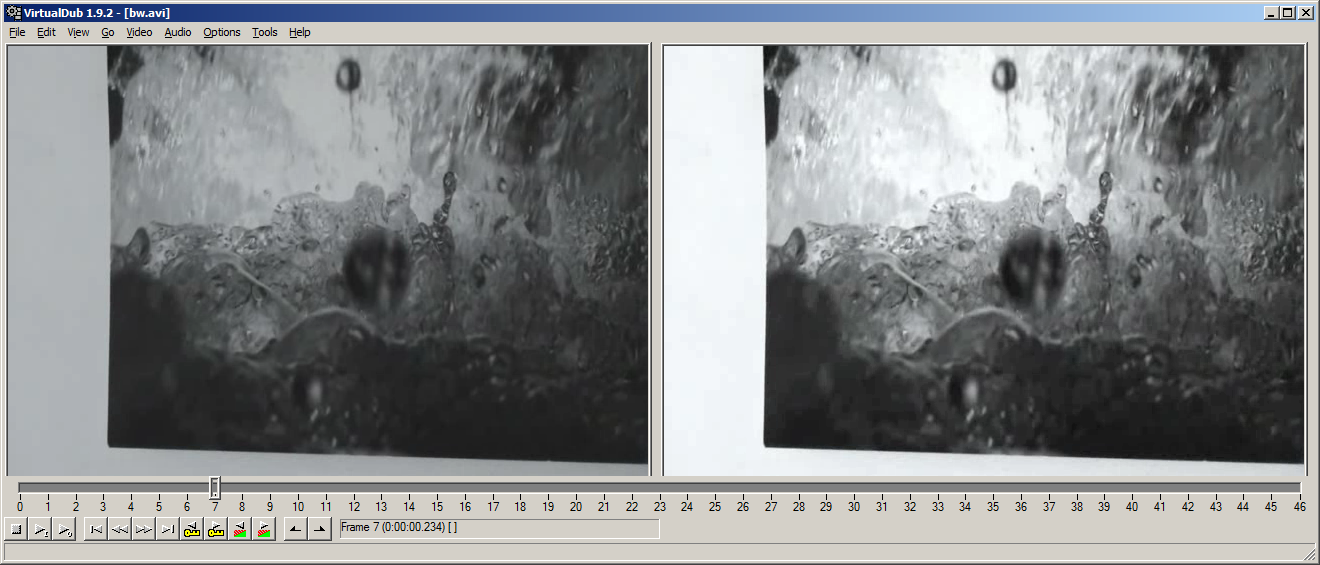1320x565 pixels.
Task: Open the Audio menu
Action: [x=178, y=32]
